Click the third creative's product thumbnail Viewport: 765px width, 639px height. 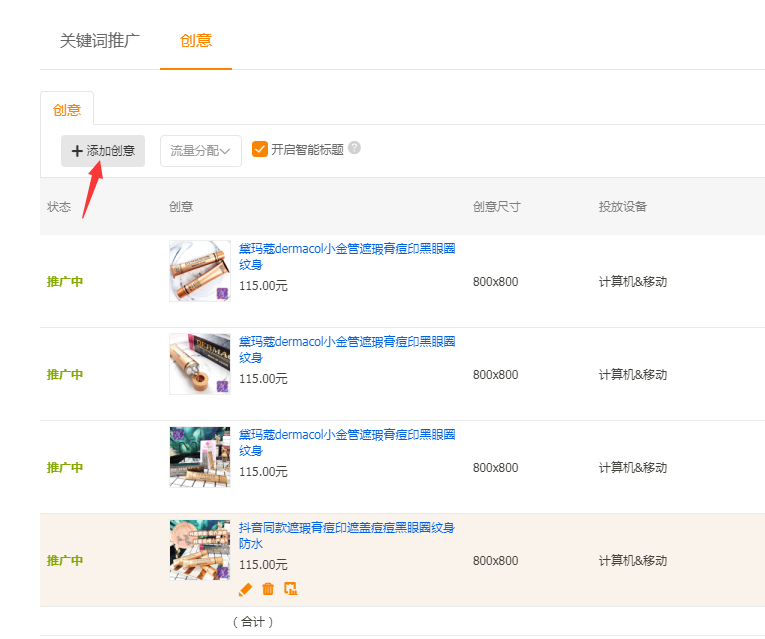(x=200, y=457)
